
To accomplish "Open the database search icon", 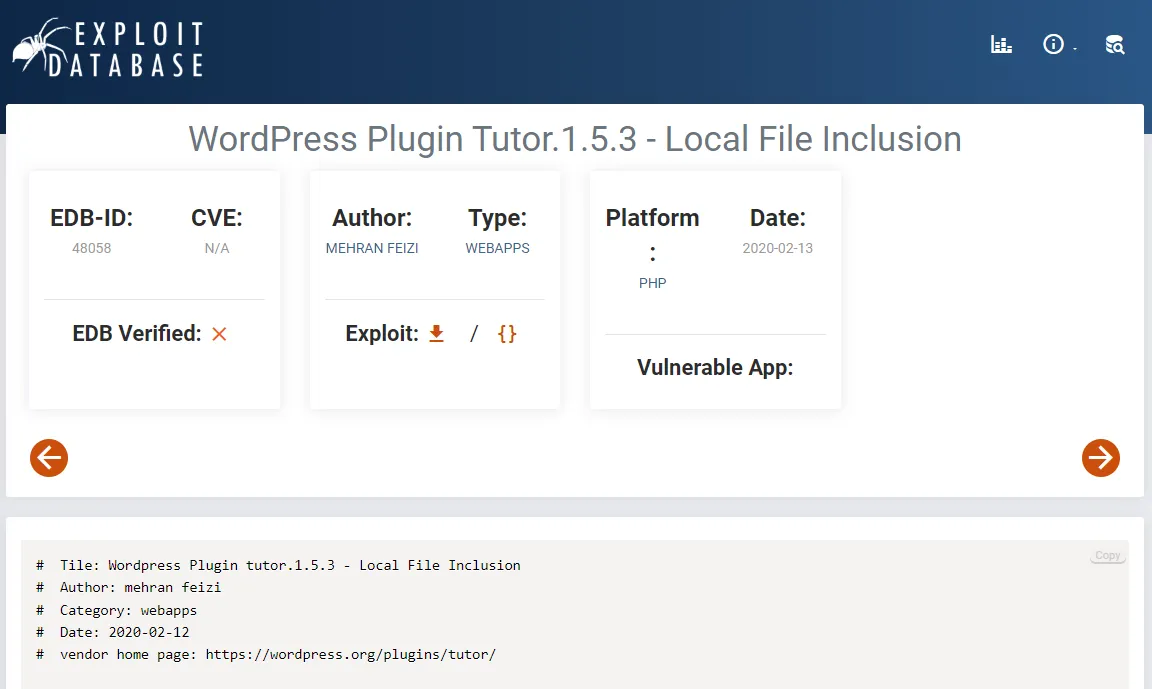I will click(1115, 45).
